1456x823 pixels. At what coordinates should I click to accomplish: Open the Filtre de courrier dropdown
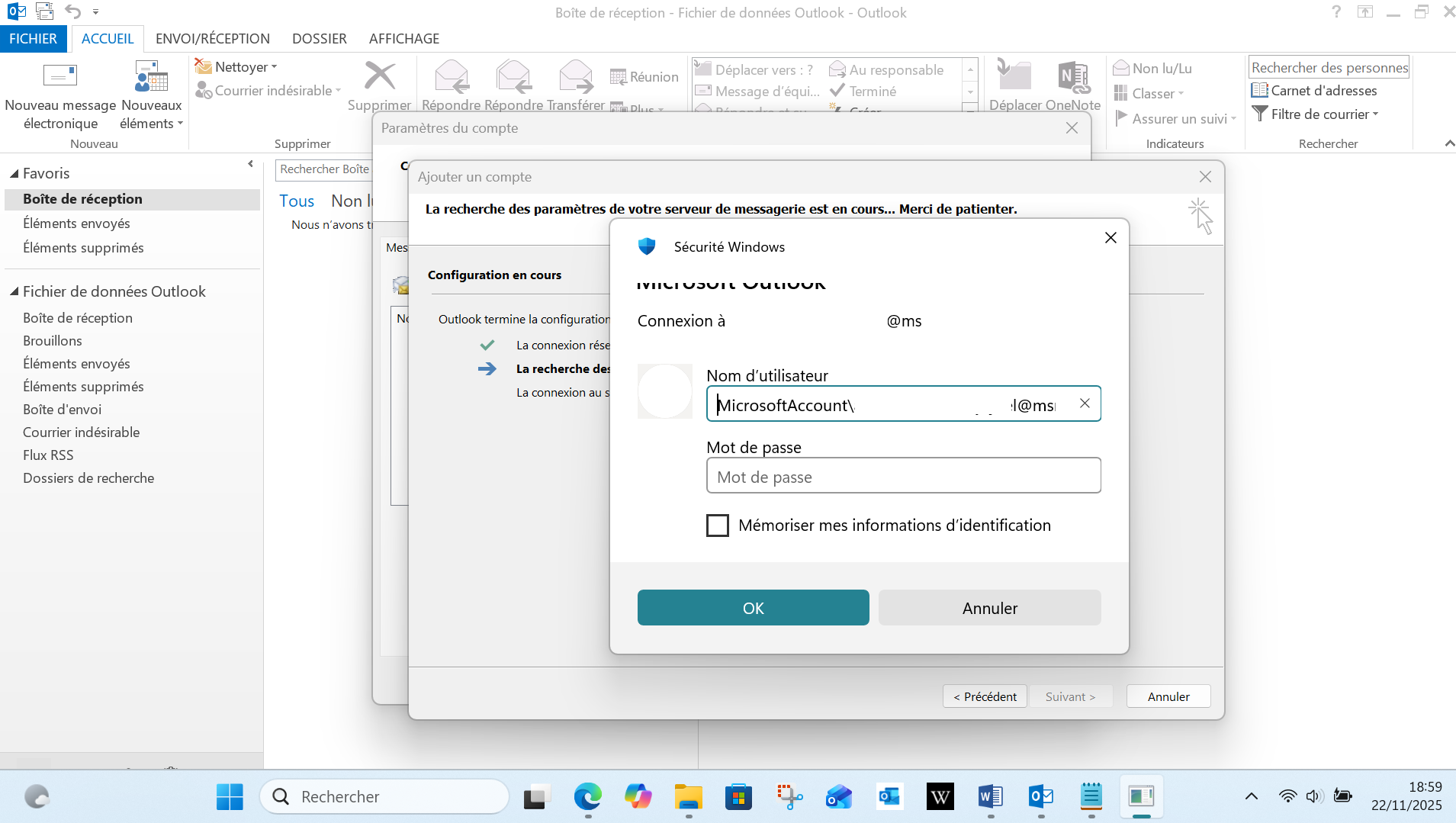tap(1316, 114)
